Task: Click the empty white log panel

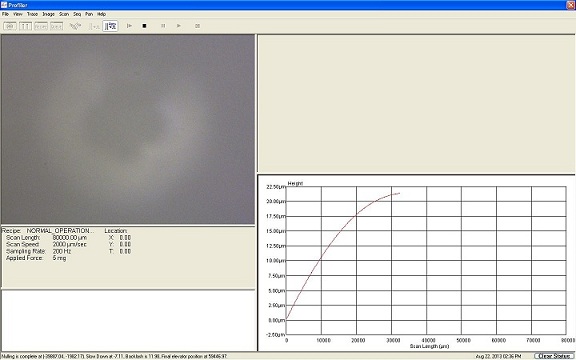Action: 128,320
